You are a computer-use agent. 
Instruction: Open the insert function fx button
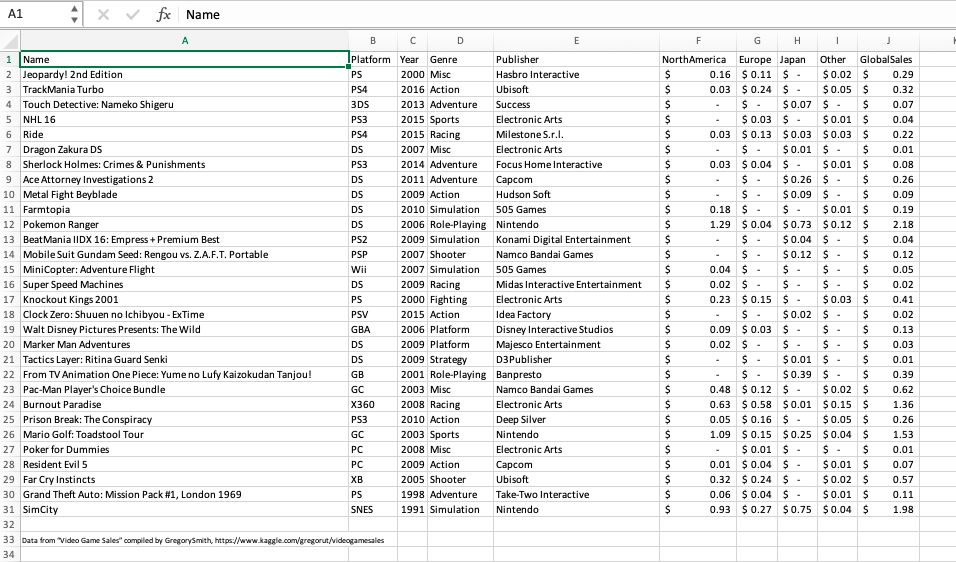[x=163, y=15]
